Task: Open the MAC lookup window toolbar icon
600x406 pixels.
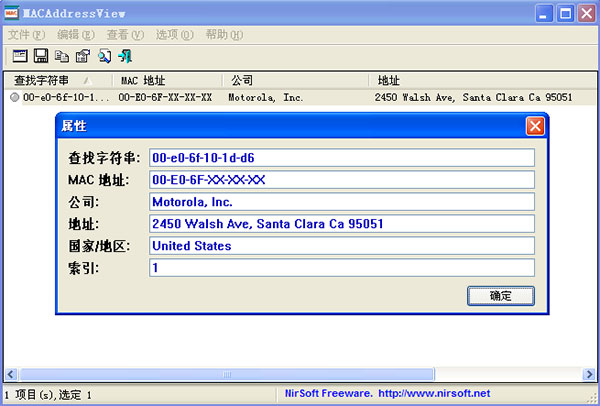Action: [20, 56]
